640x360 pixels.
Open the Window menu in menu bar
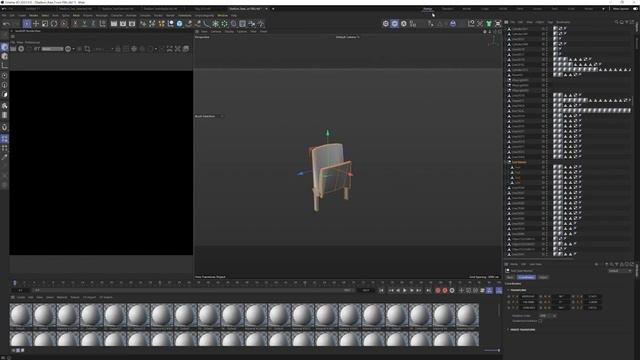222,16
